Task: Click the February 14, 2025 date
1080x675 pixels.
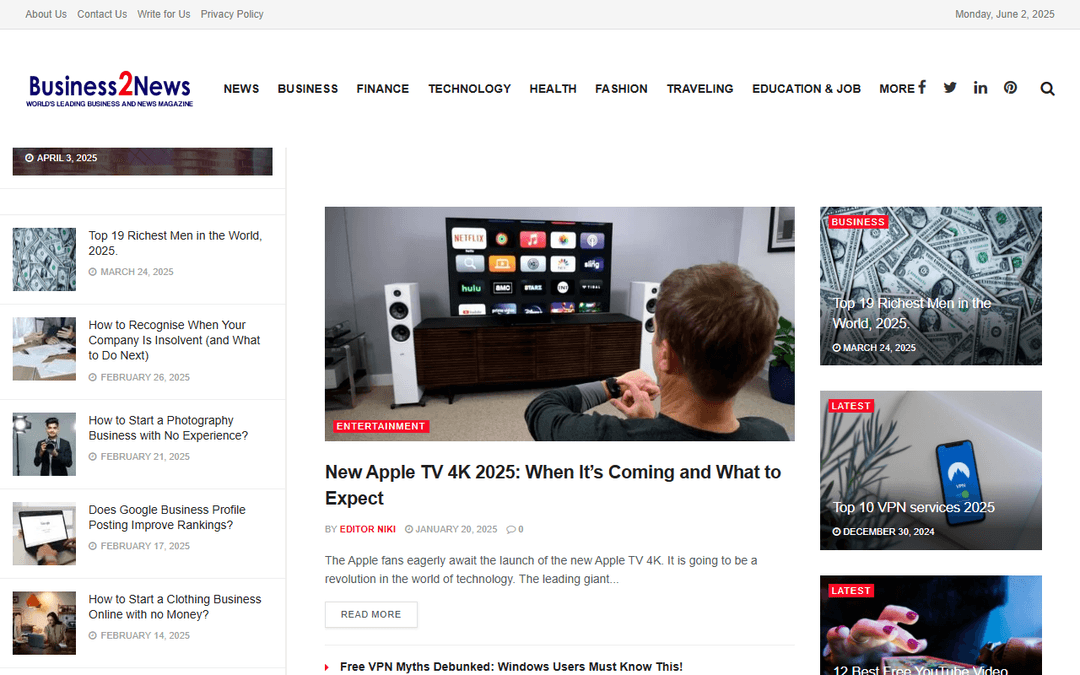Action: pos(139,636)
